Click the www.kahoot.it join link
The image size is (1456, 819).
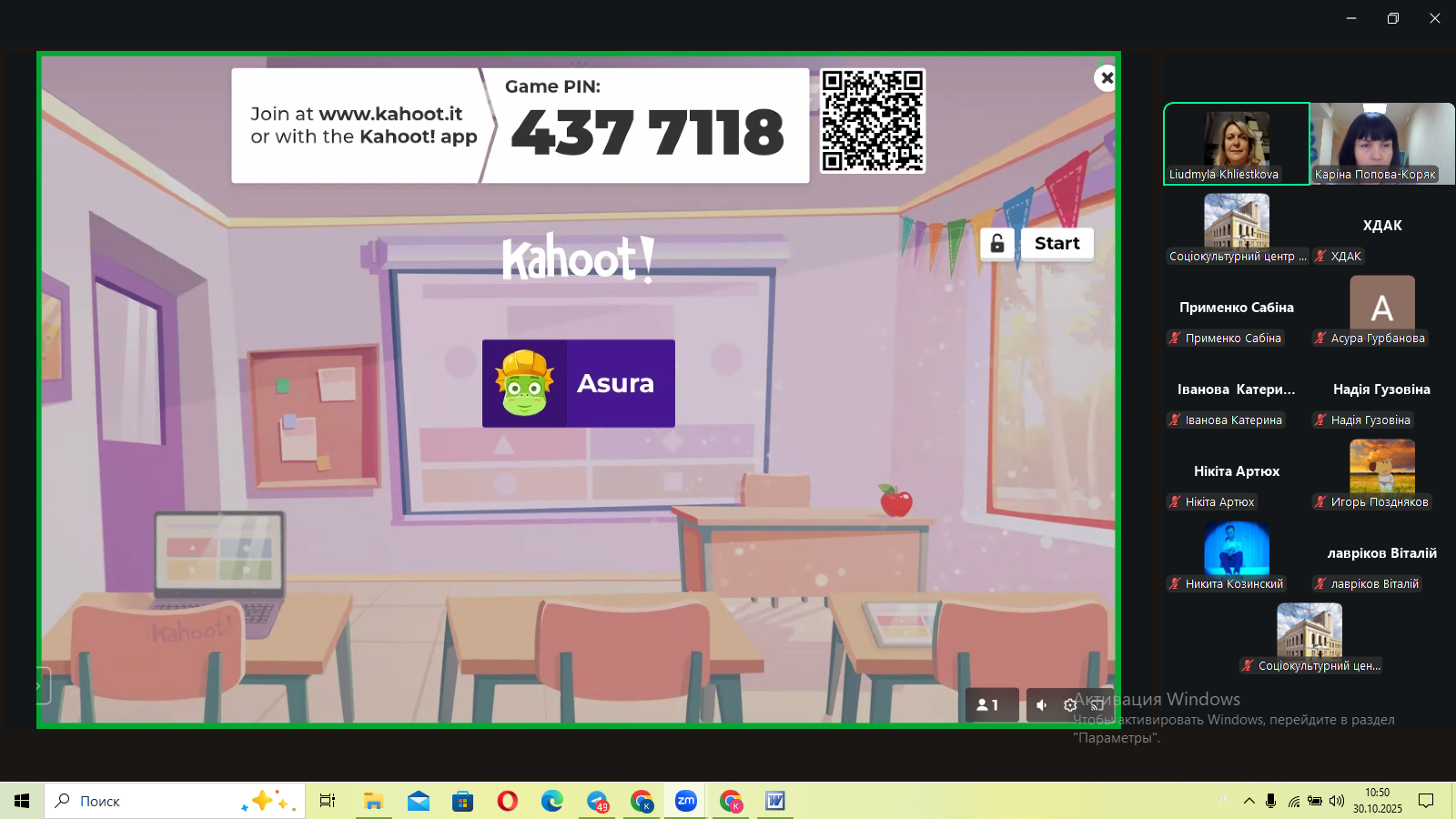click(x=390, y=114)
